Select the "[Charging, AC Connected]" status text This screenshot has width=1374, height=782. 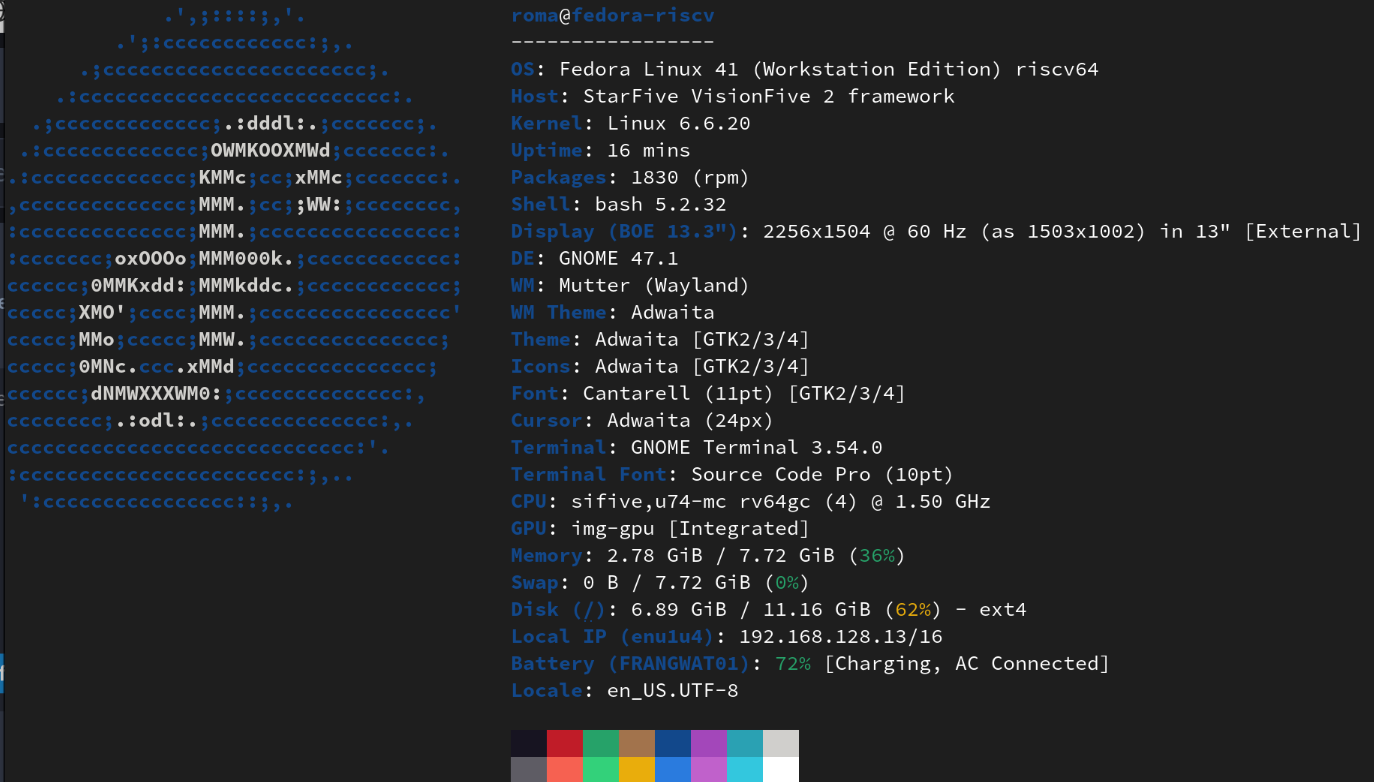[967, 663]
